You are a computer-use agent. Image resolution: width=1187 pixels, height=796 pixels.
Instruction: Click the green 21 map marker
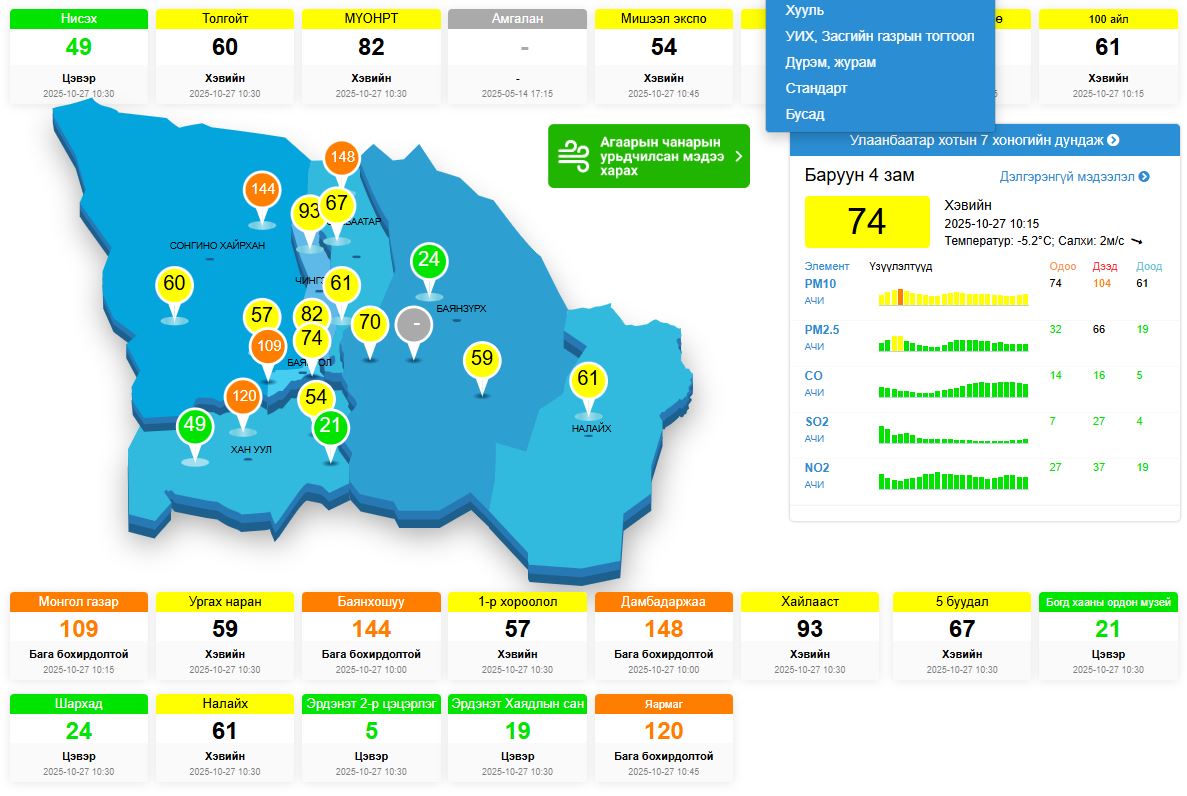click(331, 427)
